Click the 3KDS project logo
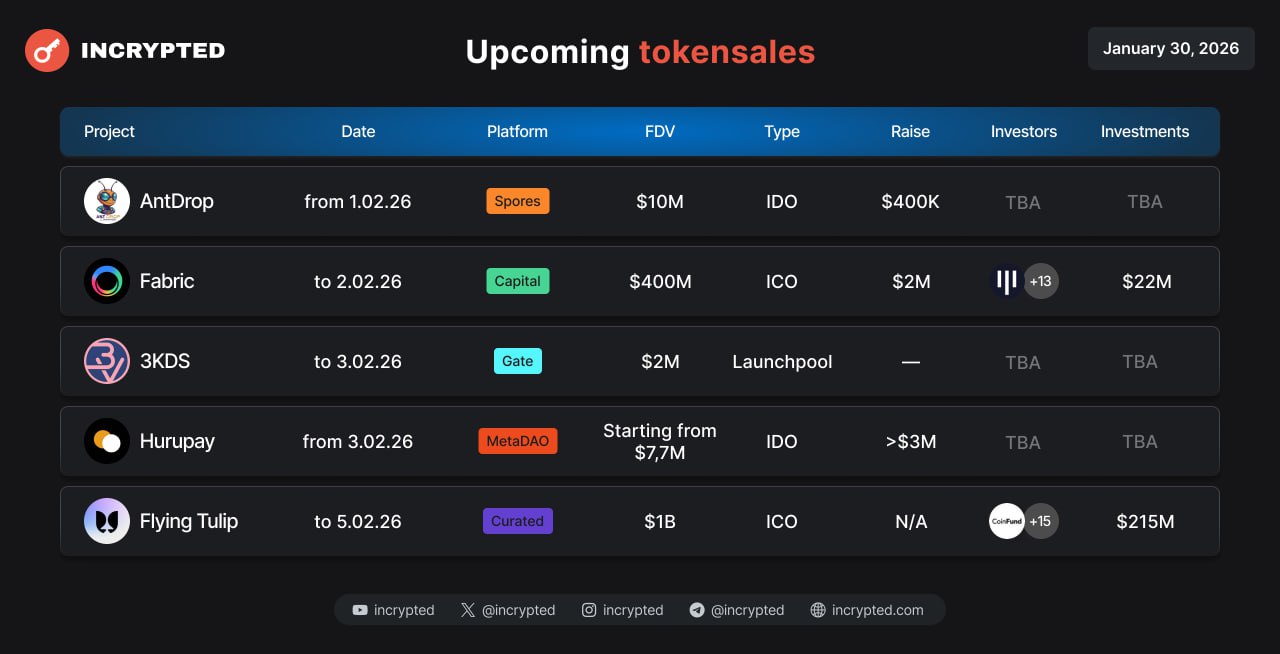This screenshot has height=654, width=1280. (107, 361)
